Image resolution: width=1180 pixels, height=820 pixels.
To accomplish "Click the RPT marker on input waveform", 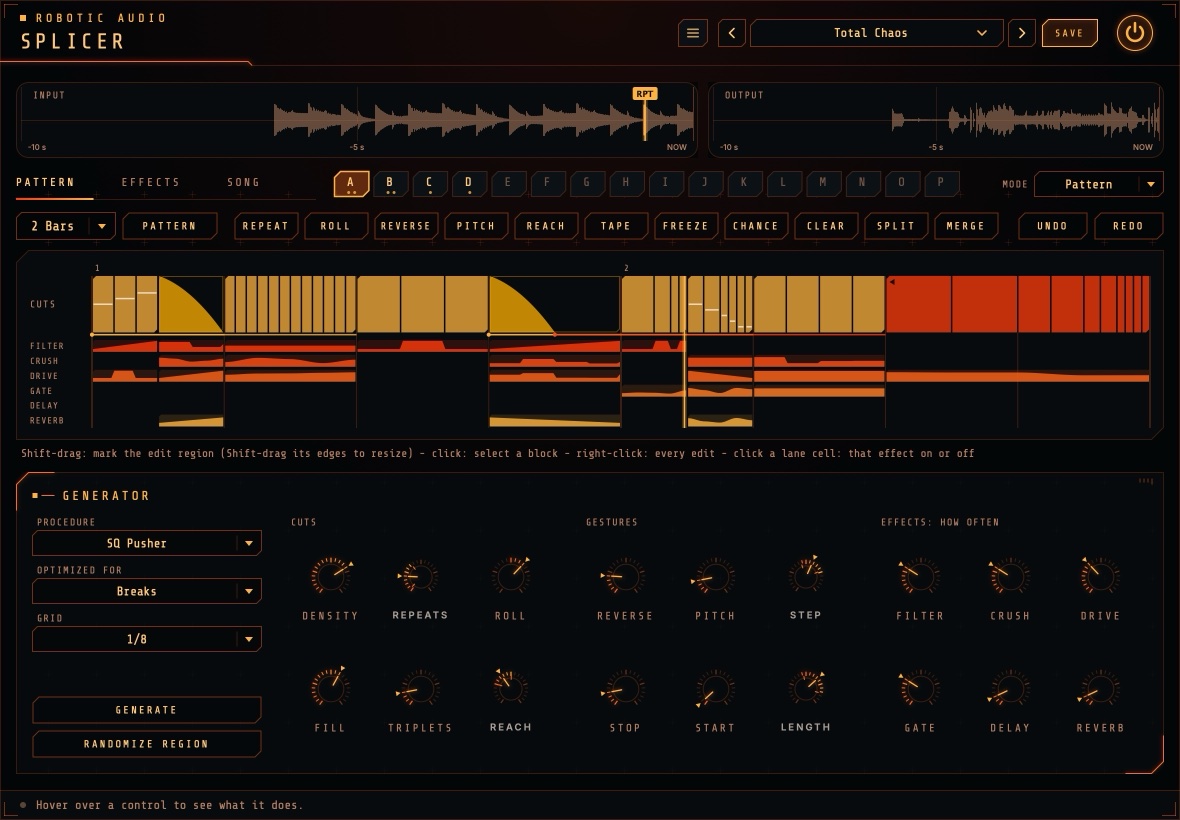I will pos(644,94).
